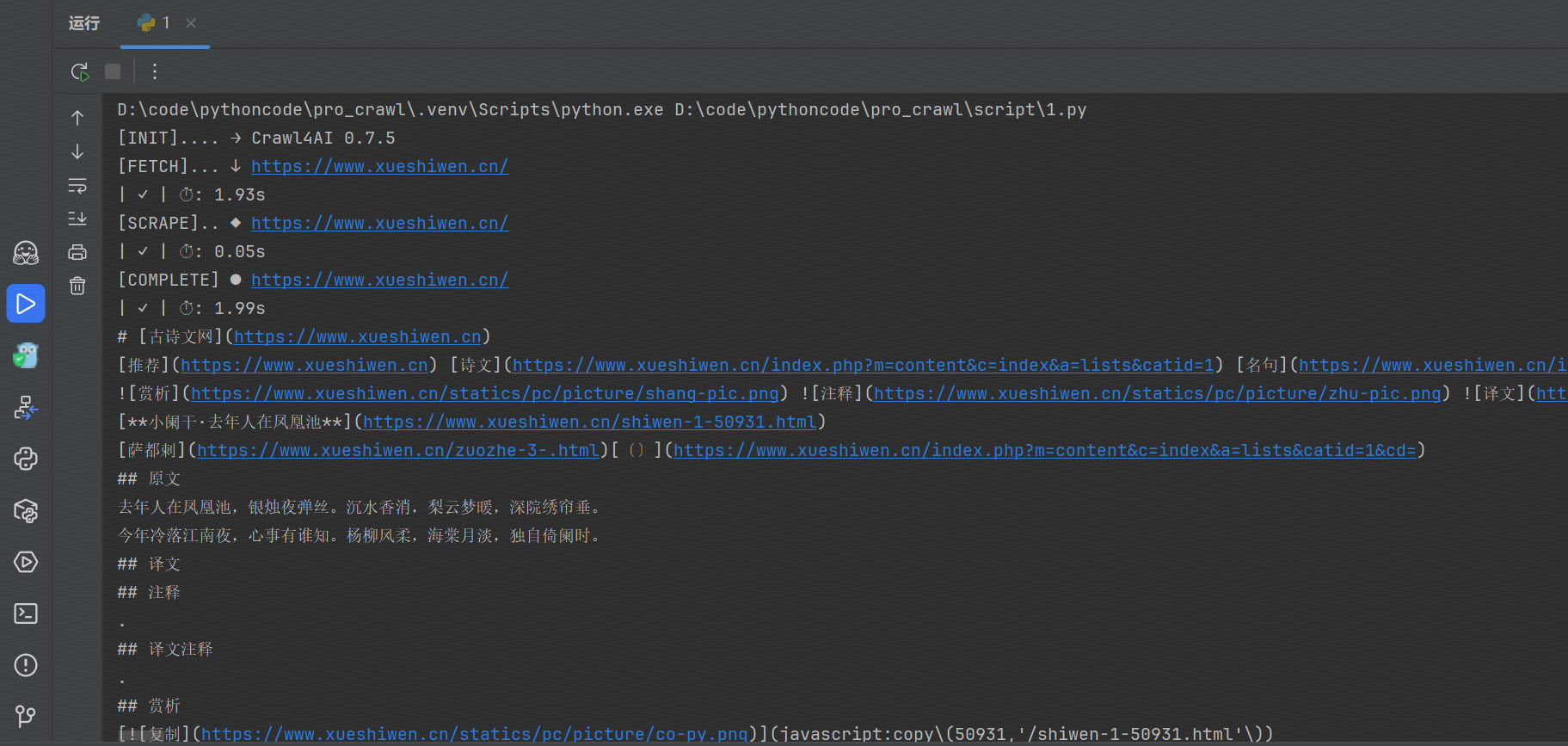Open the COMPLETE line xueshiwen.cn link

tap(379, 280)
